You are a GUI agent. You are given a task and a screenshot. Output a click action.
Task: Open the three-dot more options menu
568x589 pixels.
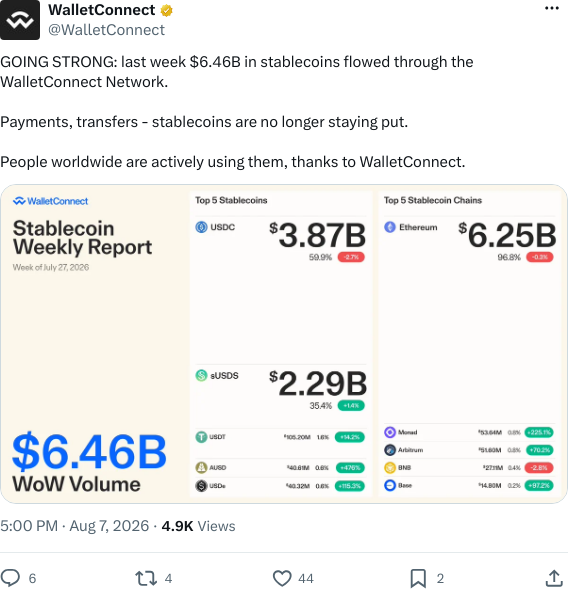tap(552, 8)
